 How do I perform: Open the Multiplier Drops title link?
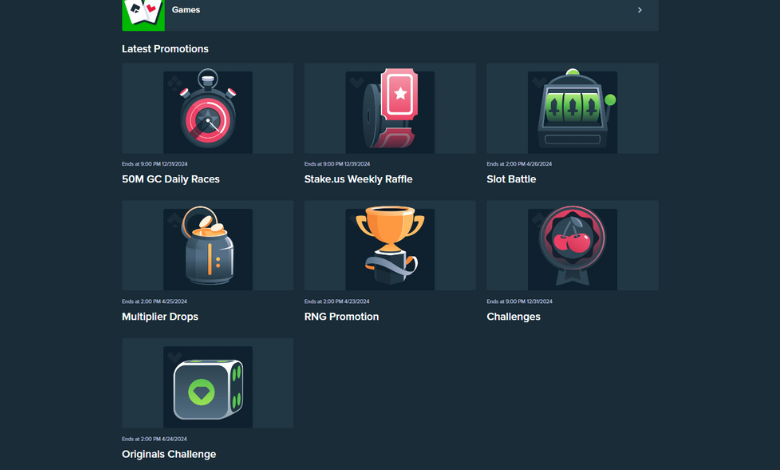160,317
